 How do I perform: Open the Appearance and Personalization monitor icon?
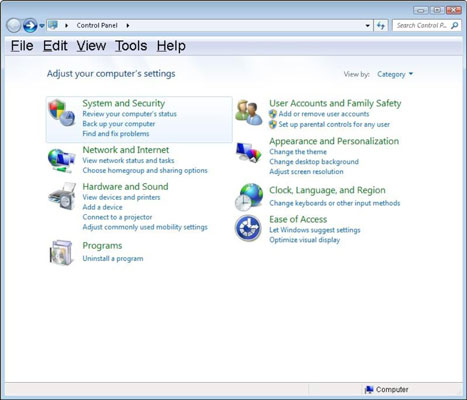(249, 152)
